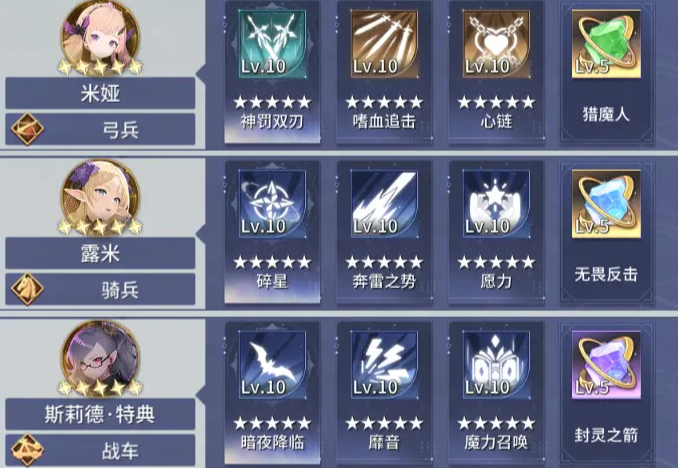Viewport: 678px width, 468px height.
Task: Select the 神罚双刃 skill icon
Action: [x=272, y=45]
